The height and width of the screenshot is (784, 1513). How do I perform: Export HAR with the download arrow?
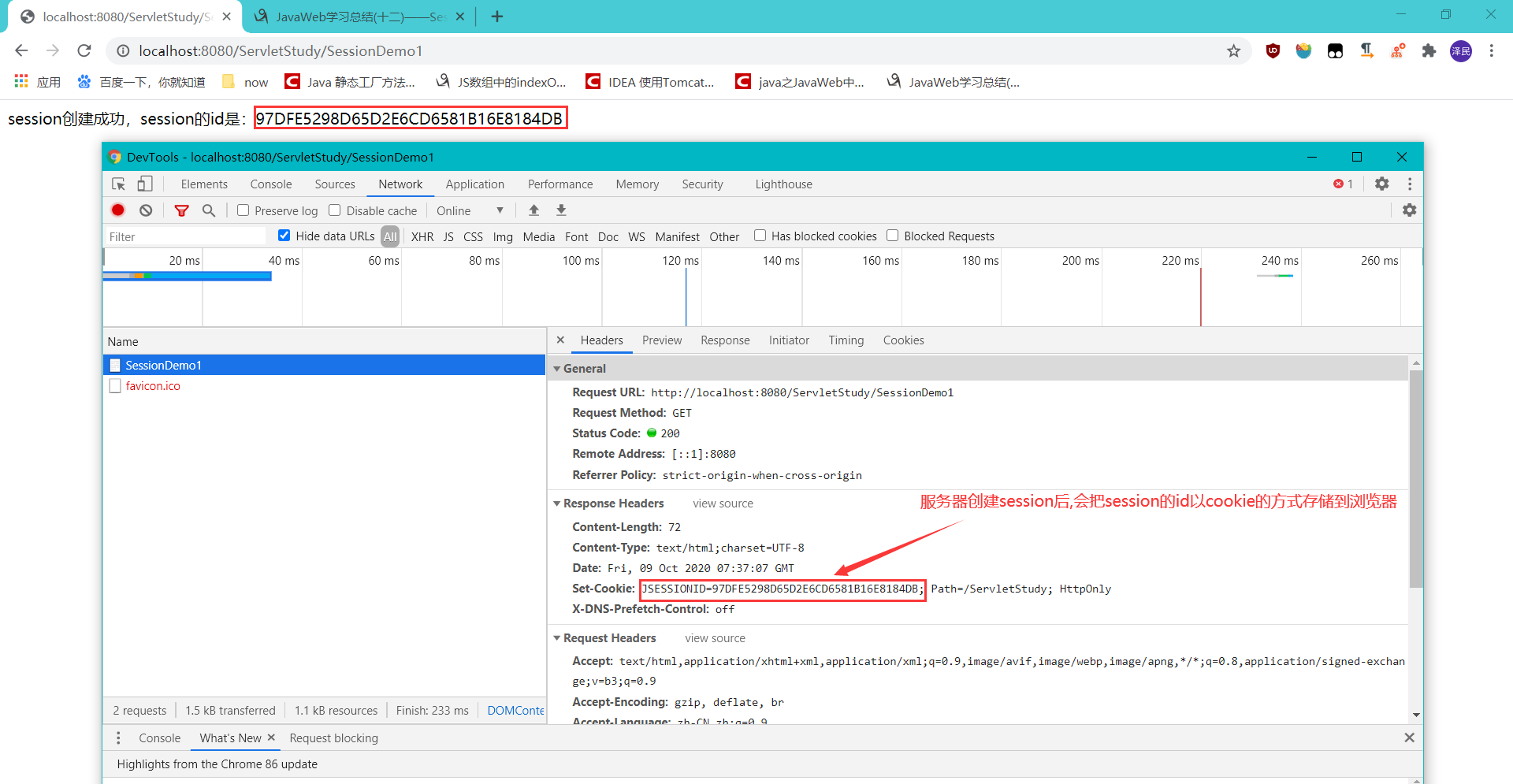(x=561, y=210)
